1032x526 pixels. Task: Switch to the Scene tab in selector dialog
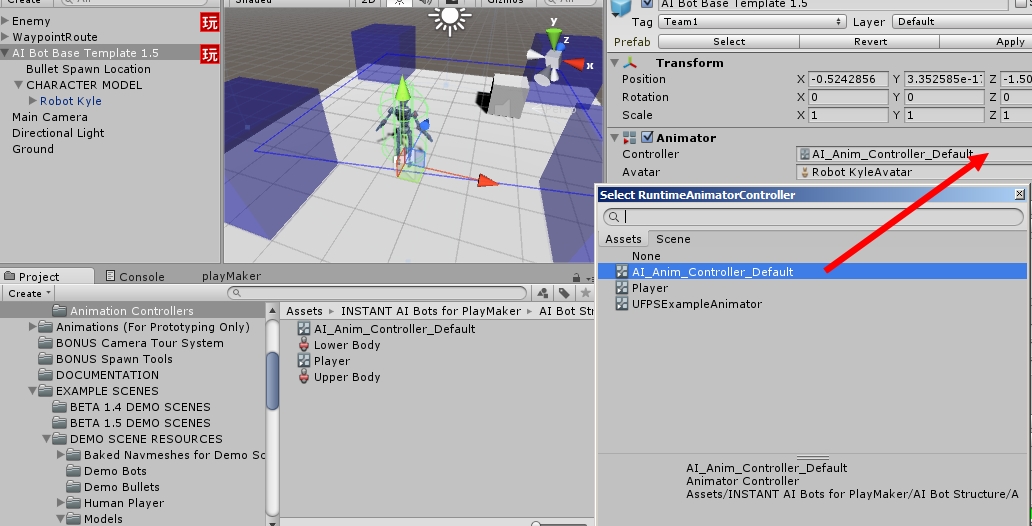[673, 239]
